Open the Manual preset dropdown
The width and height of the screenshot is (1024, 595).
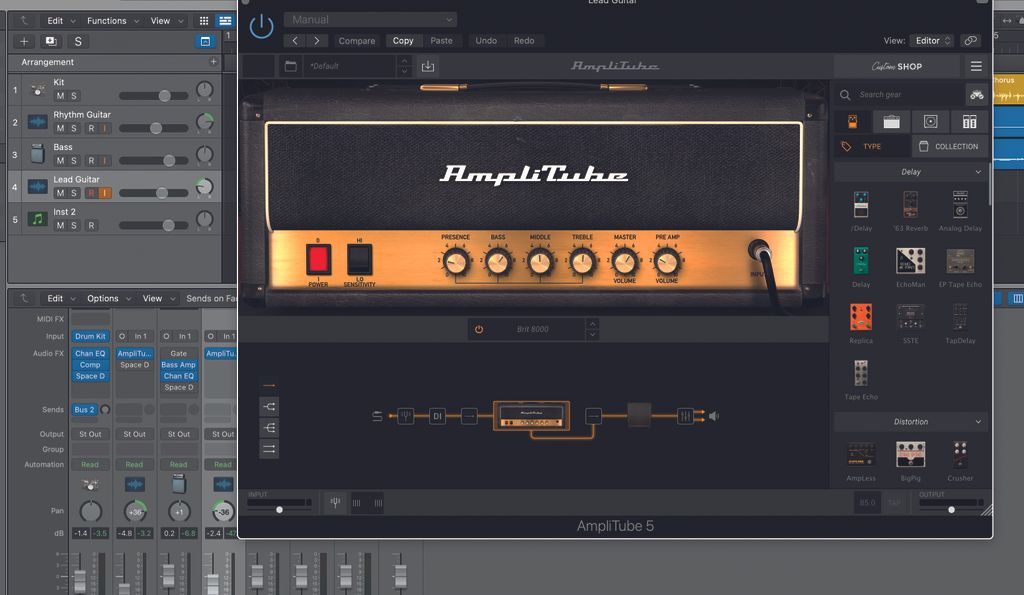click(x=370, y=19)
